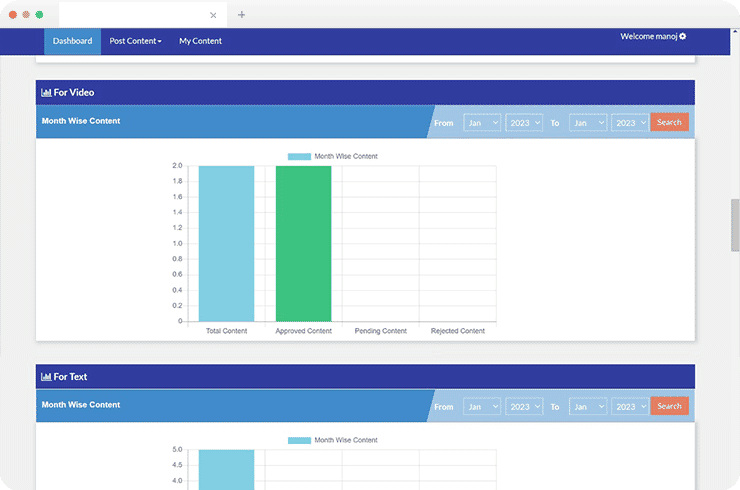Click the page's vertical scrollbar thumb
The height and width of the screenshot is (490, 740).
(735, 226)
